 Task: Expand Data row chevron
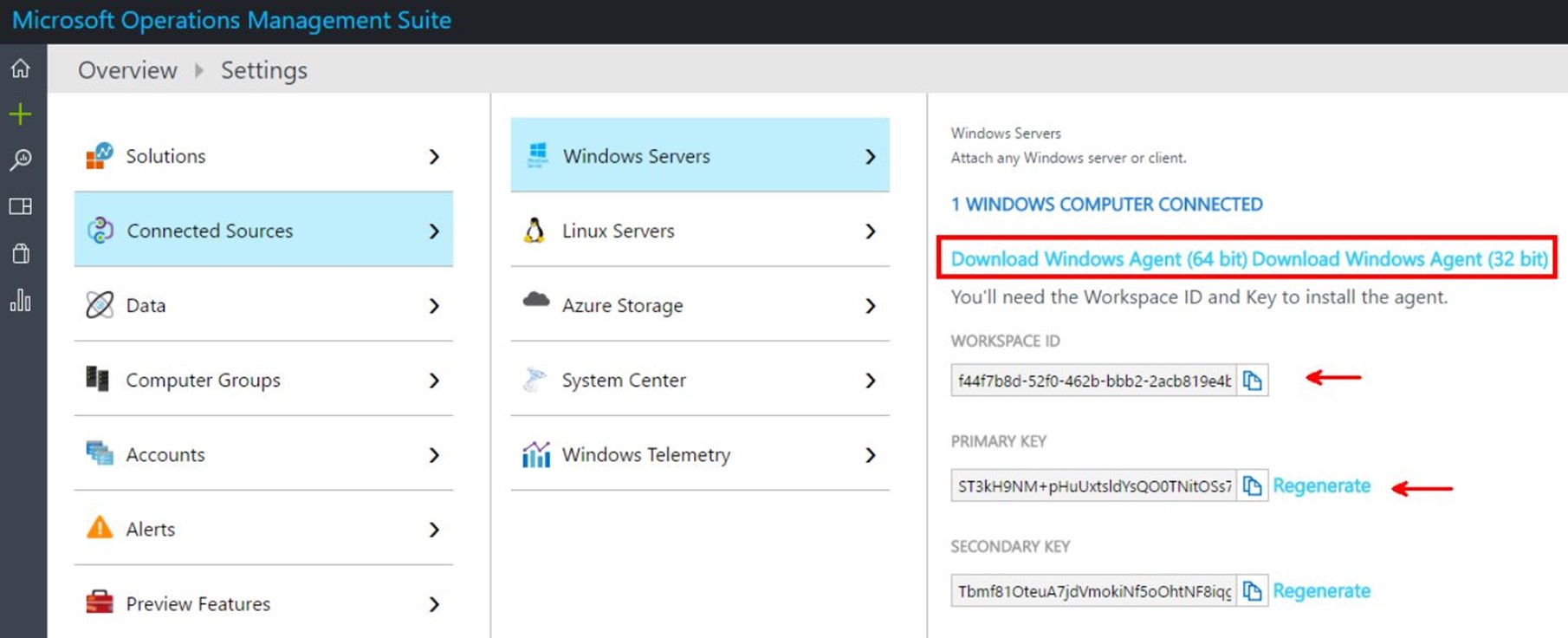[435, 306]
